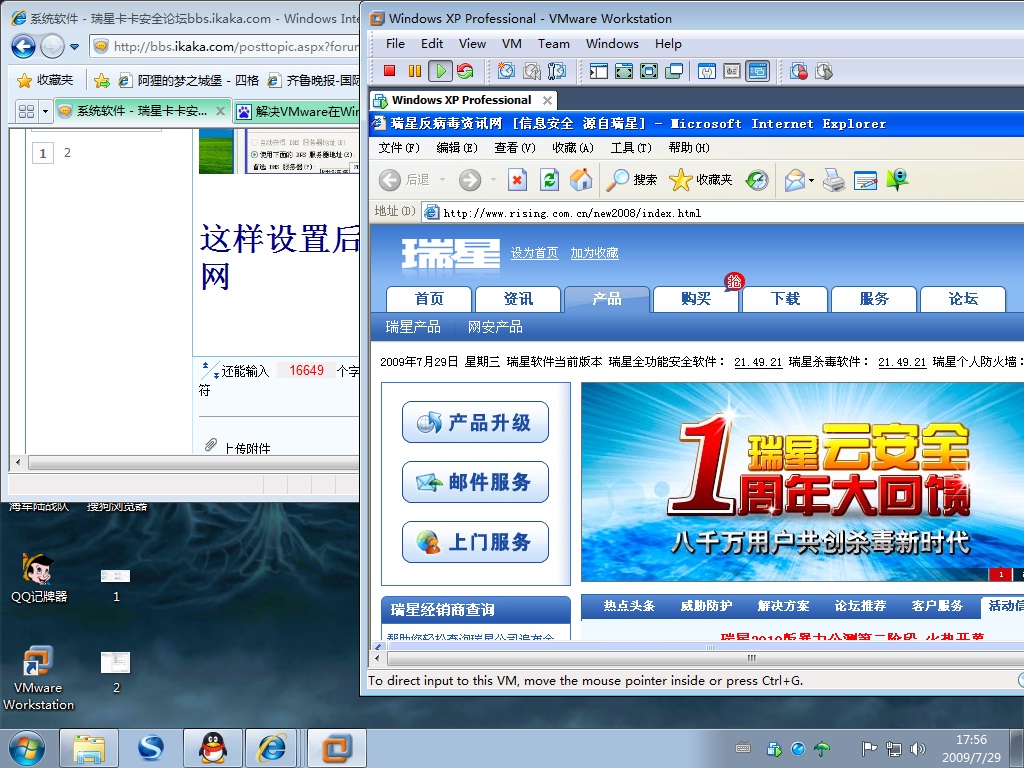Open the VMware Workstation desktop shortcut
The height and width of the screenshot is (768, 1024).
pyautogui.click(x=38, y=678)
